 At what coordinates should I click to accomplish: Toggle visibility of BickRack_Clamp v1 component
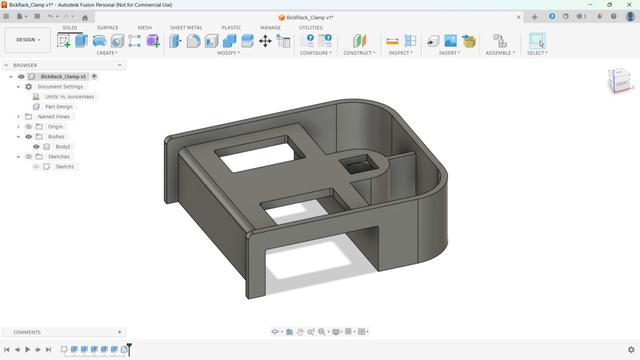21,77
